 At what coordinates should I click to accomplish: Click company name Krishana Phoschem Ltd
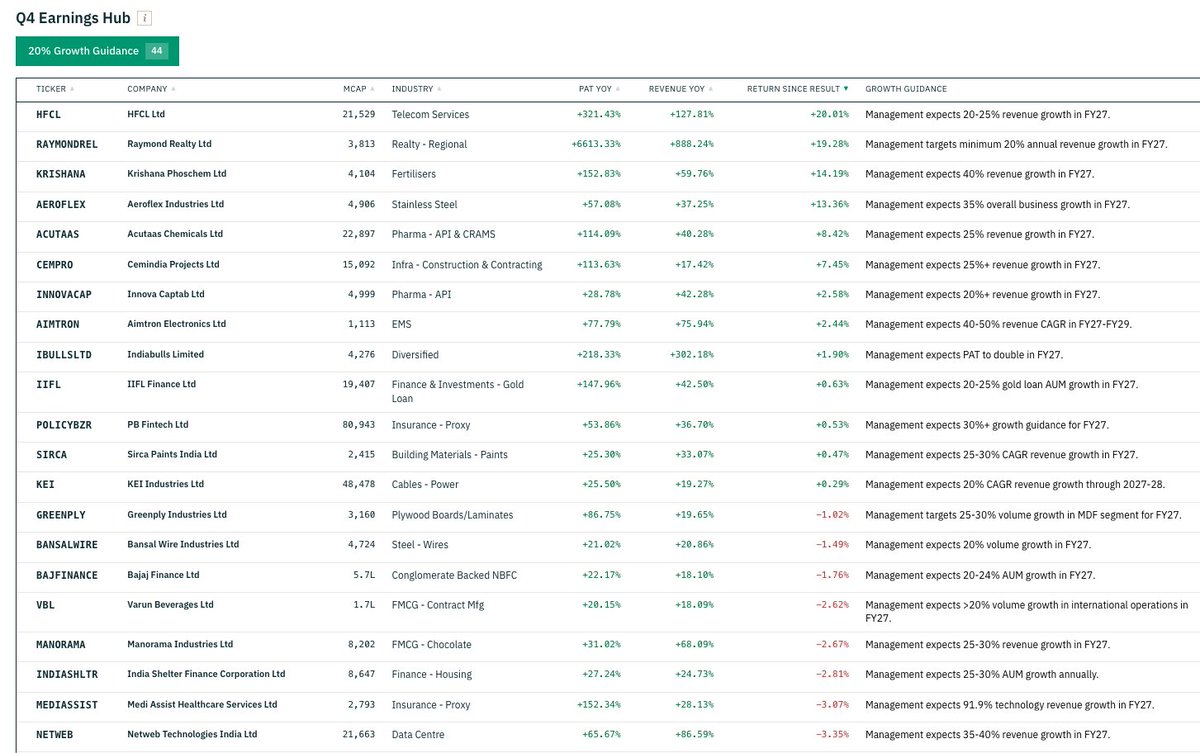click(x=177, y=175)
